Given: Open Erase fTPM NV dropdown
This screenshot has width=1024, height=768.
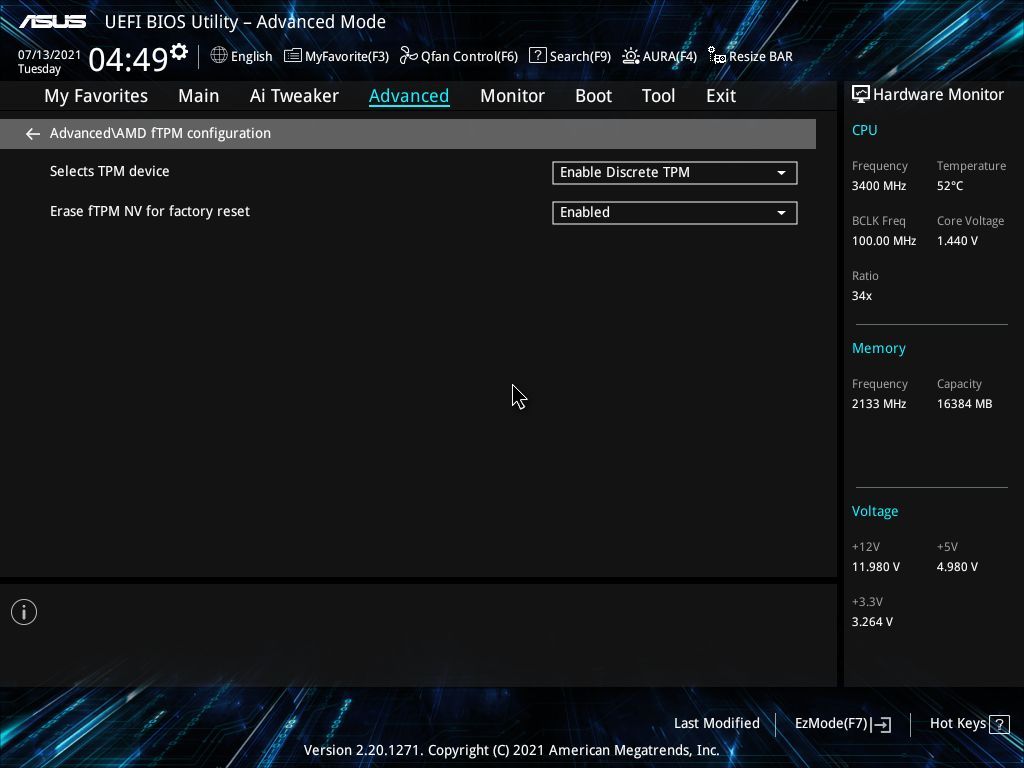Looking at the screenshot, I should pos(675,212).
